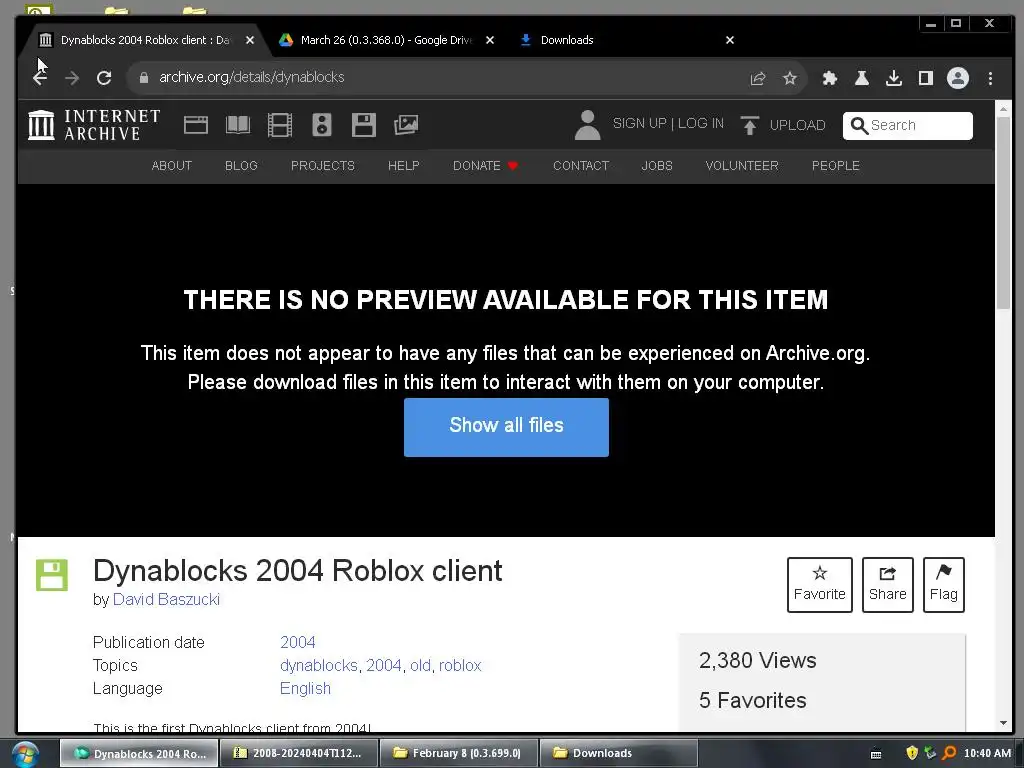This screenshot has width=1024, height=768.
Task: Open the Texts book icon
Action: coord(238,125)
